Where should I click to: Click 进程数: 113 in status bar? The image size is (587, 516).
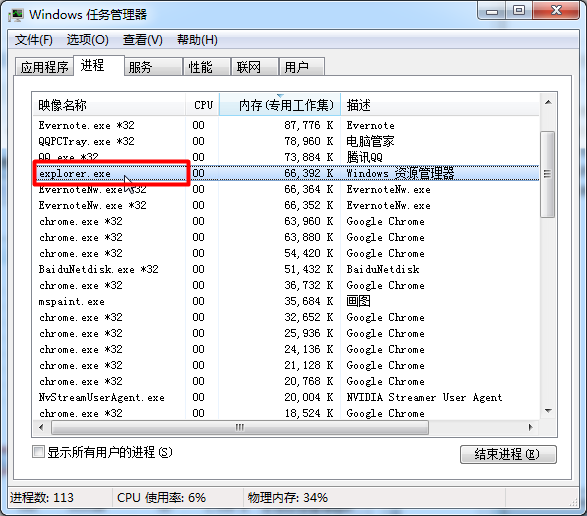coord(42,498)
